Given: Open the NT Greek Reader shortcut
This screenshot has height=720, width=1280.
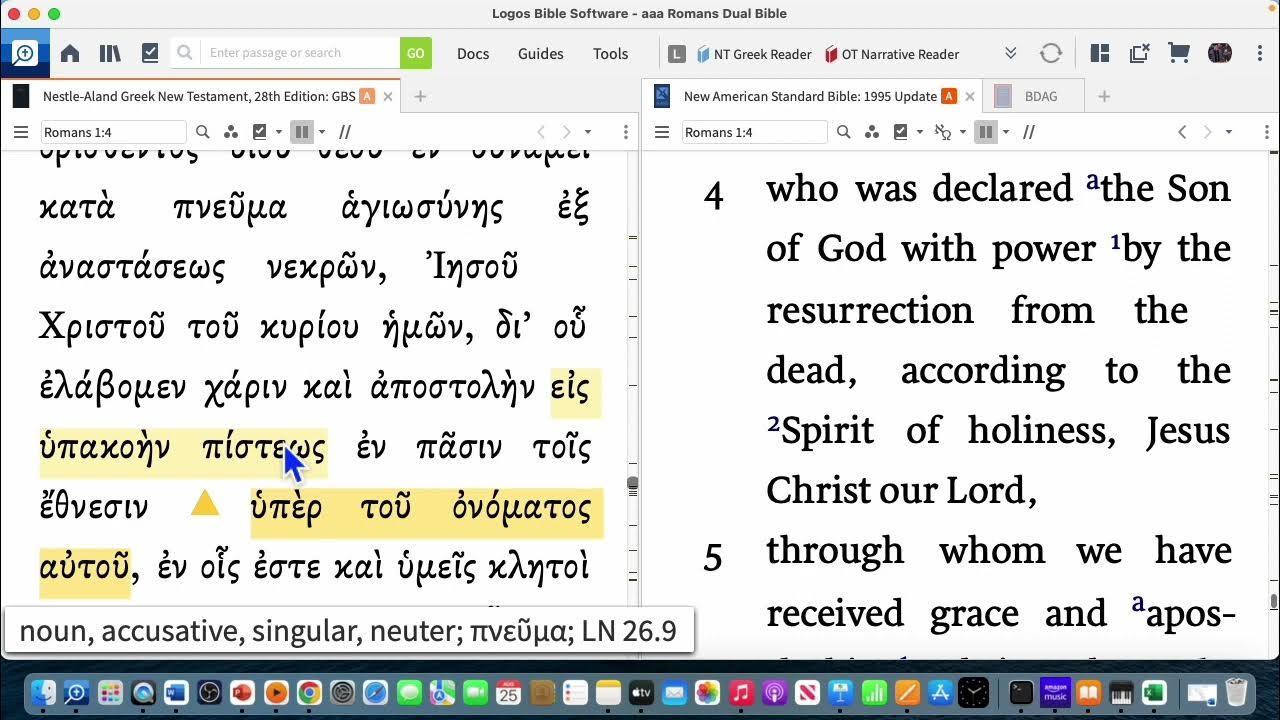Looking at the screenshot, I should [754, 54].
